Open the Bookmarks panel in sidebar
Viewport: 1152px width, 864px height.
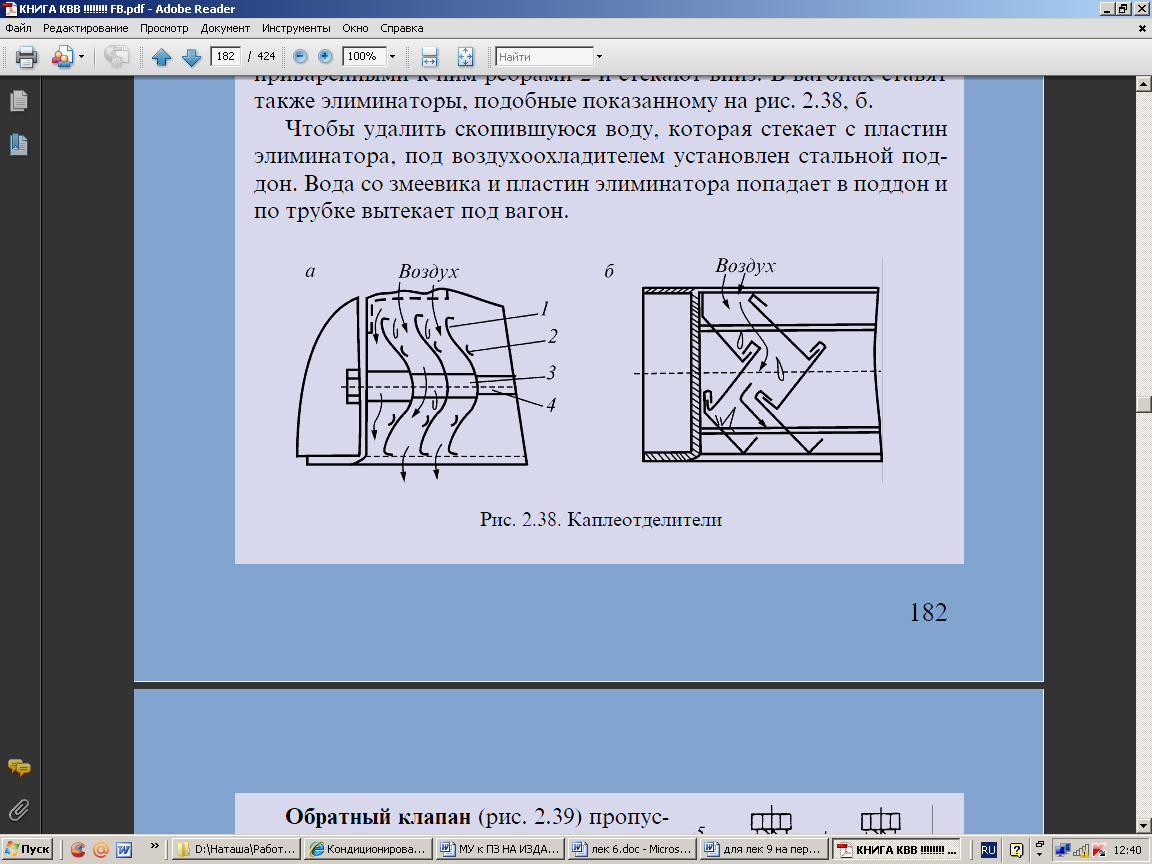[19, 145]
